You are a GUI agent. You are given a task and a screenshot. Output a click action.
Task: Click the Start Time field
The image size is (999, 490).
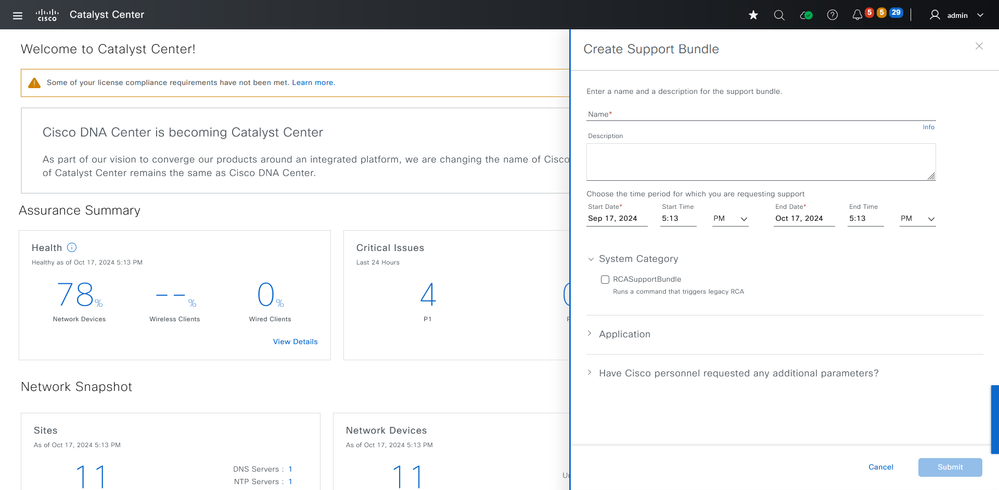click(x=678, y=219)
